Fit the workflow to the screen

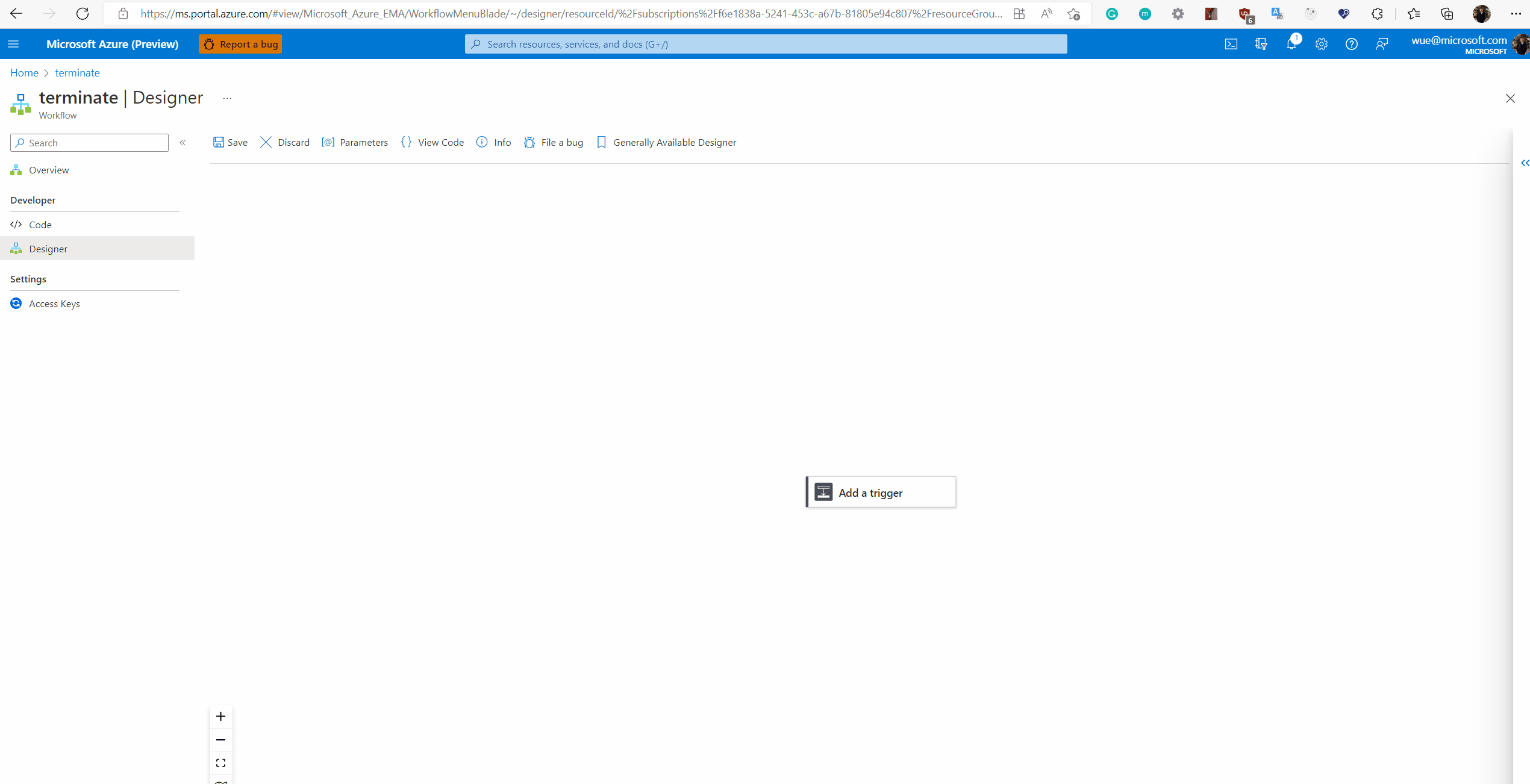click(x=220, y=762)
